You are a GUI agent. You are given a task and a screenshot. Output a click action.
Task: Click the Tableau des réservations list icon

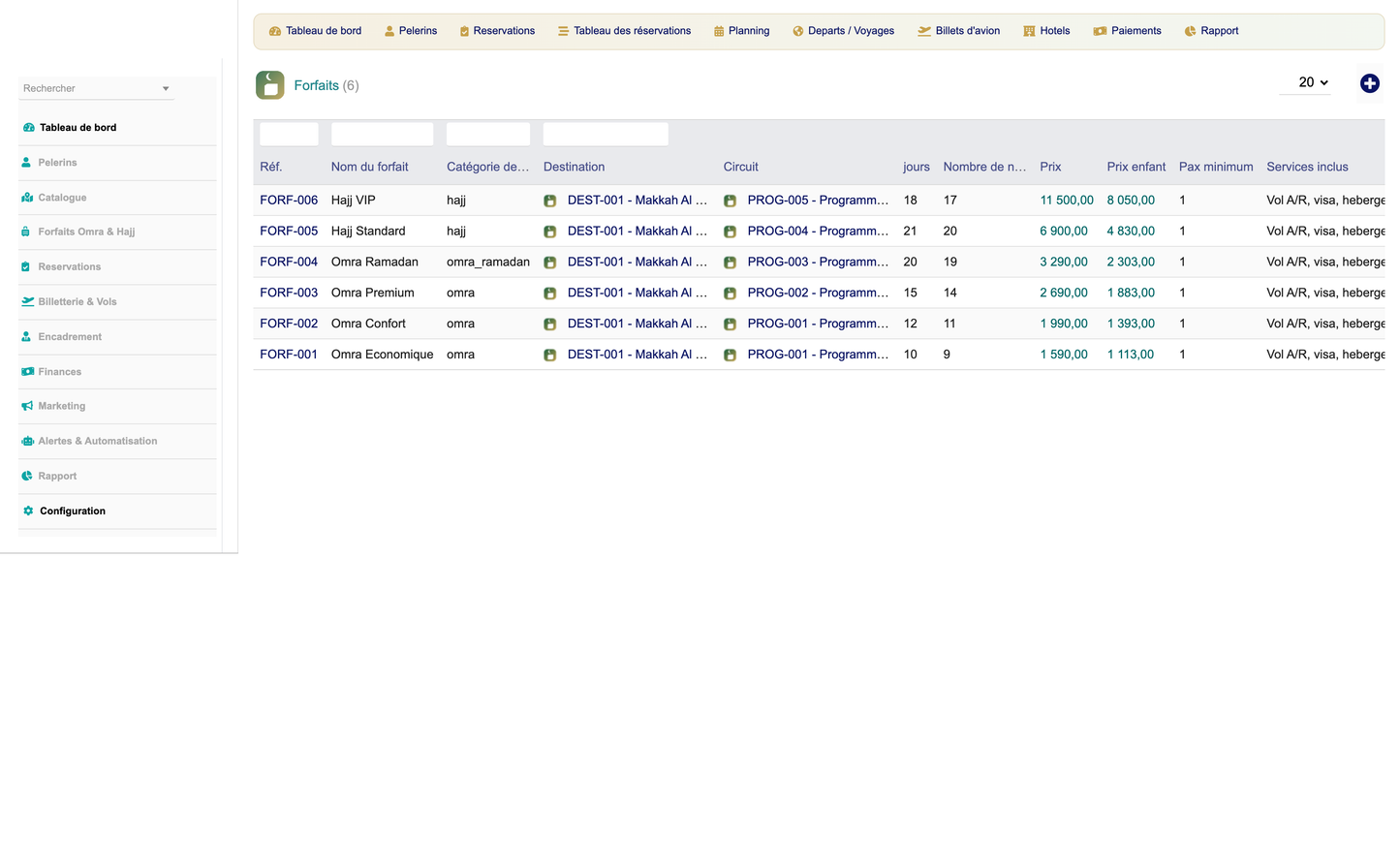tap(563, 31)
